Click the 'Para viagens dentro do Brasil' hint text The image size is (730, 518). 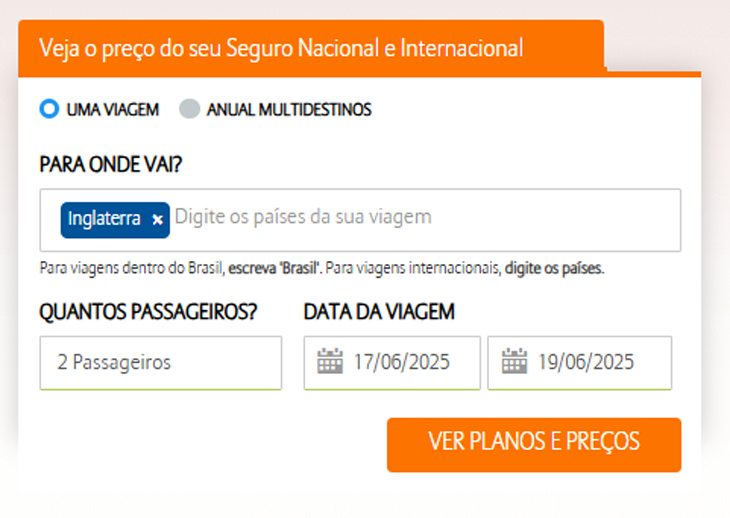tap(131, 269)
